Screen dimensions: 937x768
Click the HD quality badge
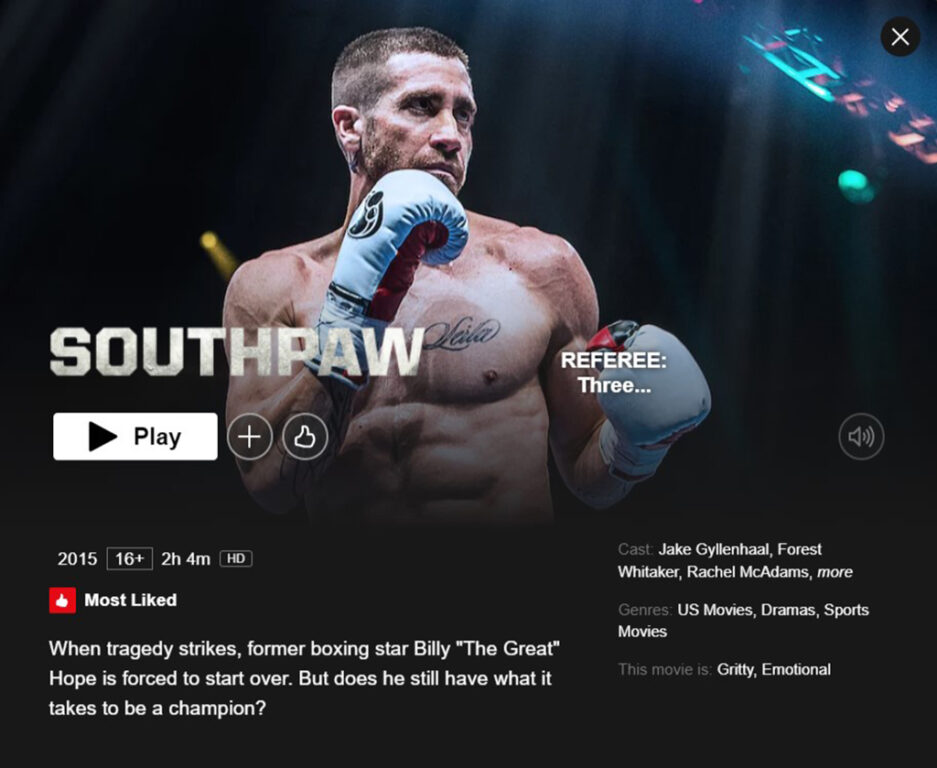236,559
